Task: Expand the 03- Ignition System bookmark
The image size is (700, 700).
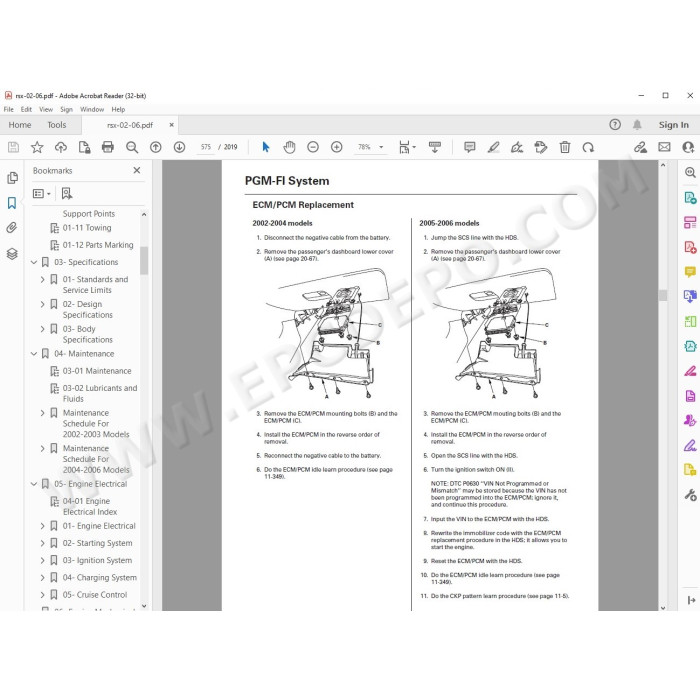Action: click(x=42, y=560)
